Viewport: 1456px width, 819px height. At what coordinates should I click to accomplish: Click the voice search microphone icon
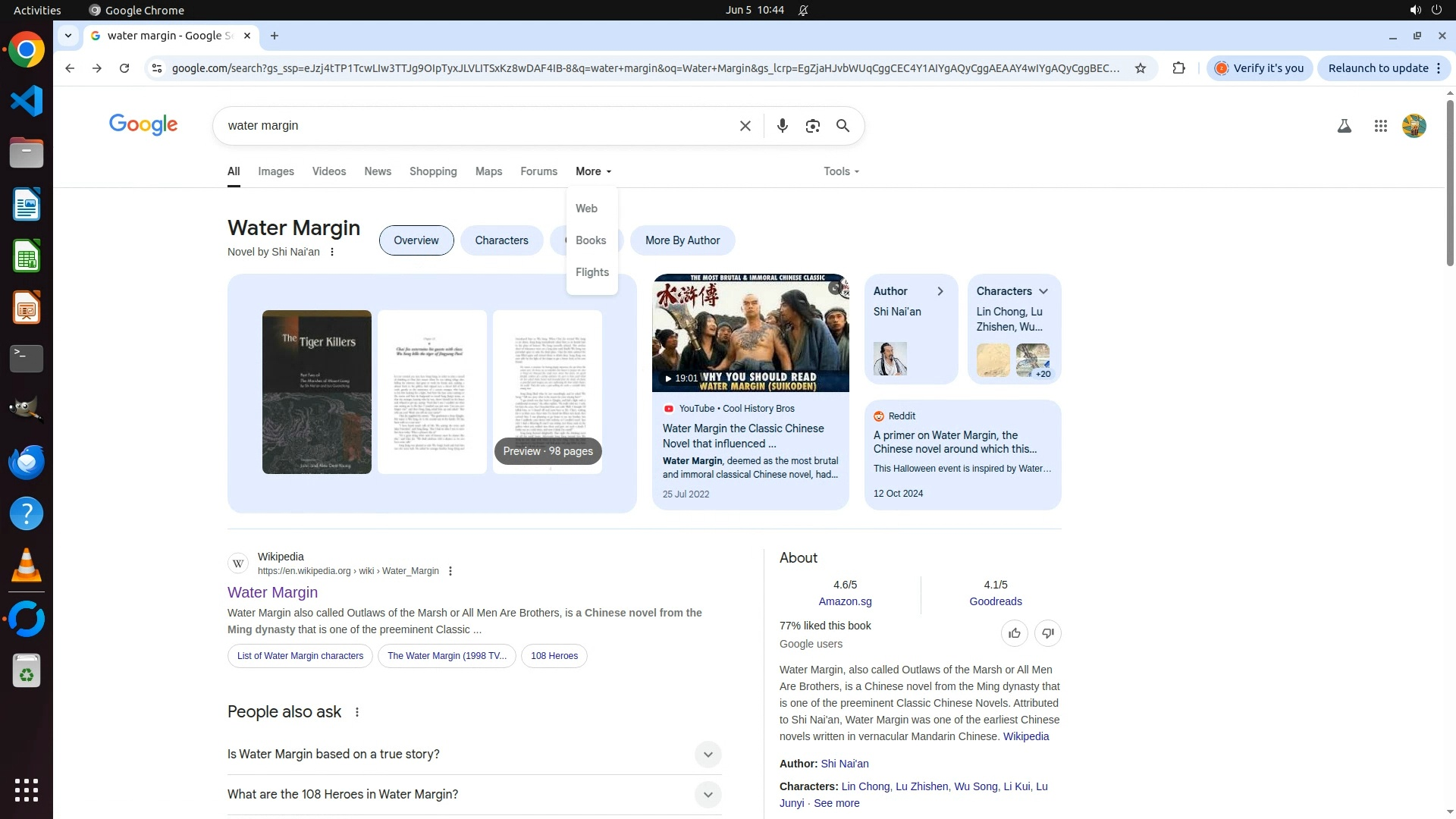[x=782, y=126]
